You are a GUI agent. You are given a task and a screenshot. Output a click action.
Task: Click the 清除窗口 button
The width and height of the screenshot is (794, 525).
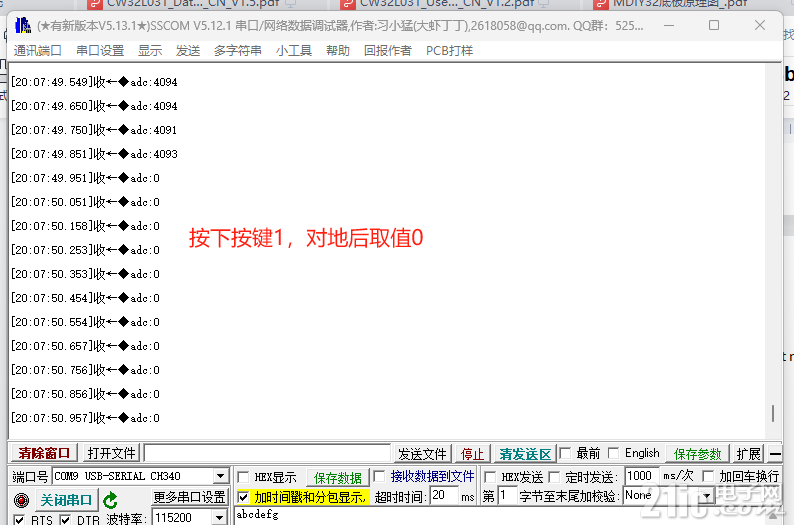click(44, 453)
